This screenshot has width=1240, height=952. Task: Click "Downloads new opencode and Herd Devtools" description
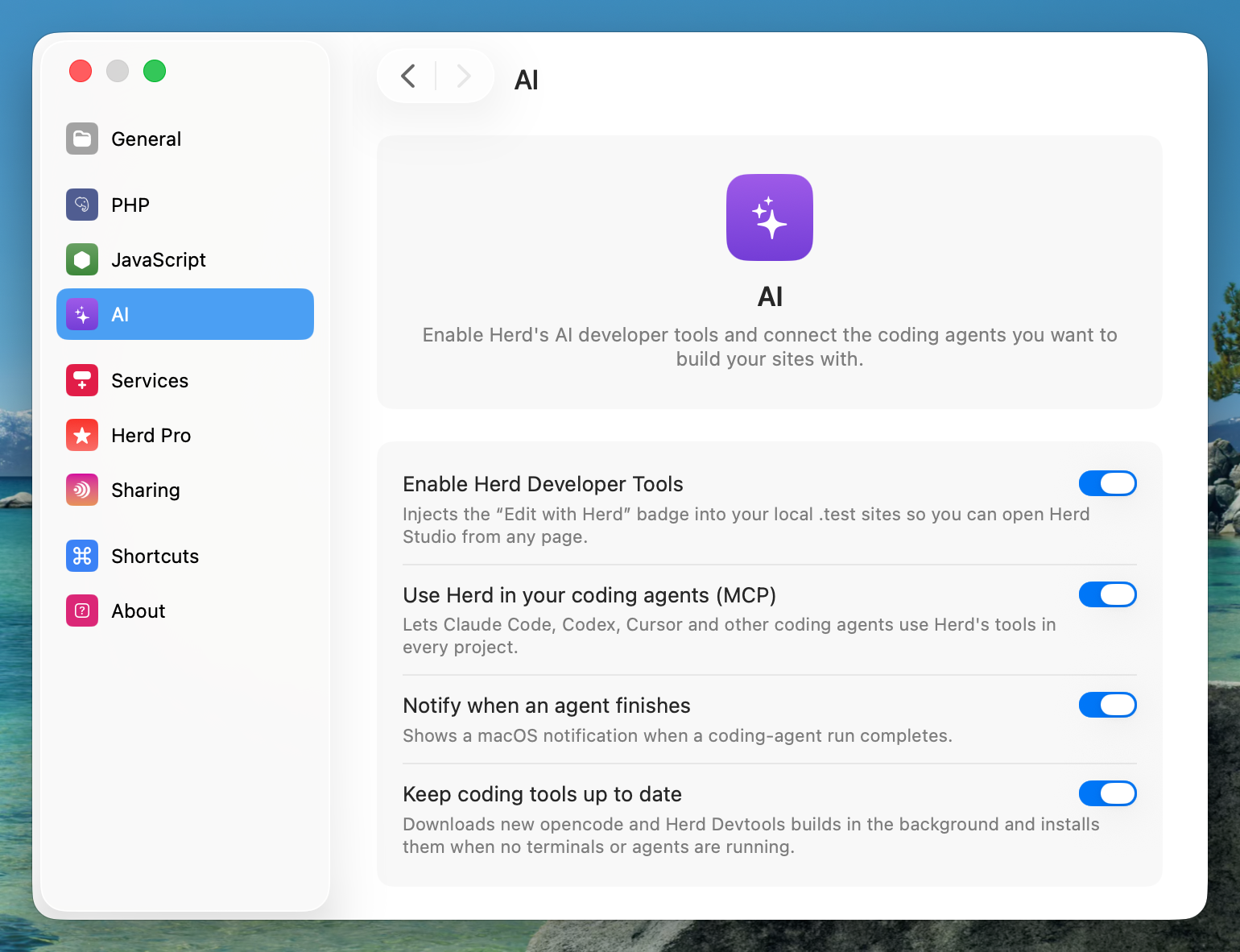click(751, 835)
